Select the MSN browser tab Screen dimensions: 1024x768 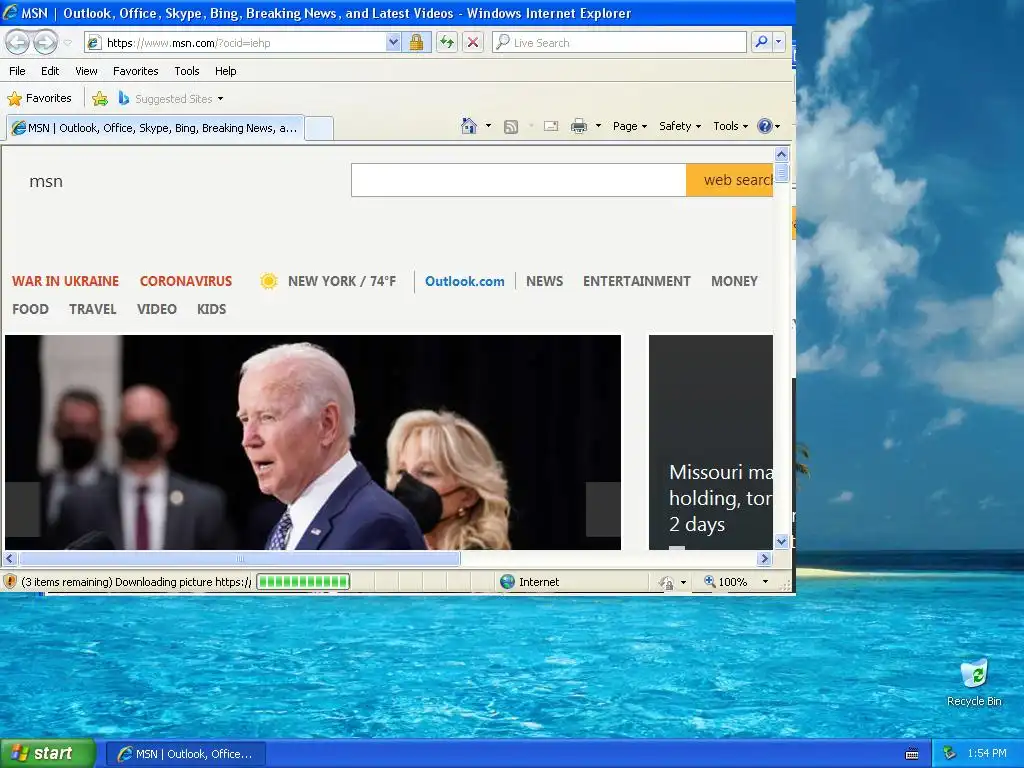coord(155,128)
